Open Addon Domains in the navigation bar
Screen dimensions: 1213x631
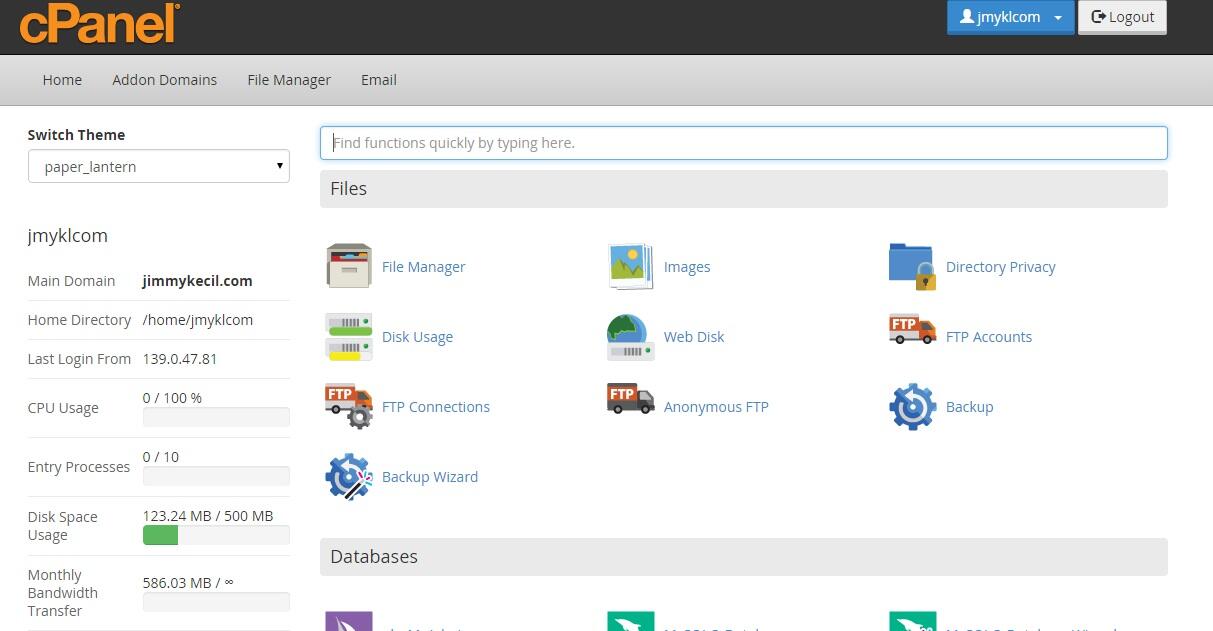[164, 80]
